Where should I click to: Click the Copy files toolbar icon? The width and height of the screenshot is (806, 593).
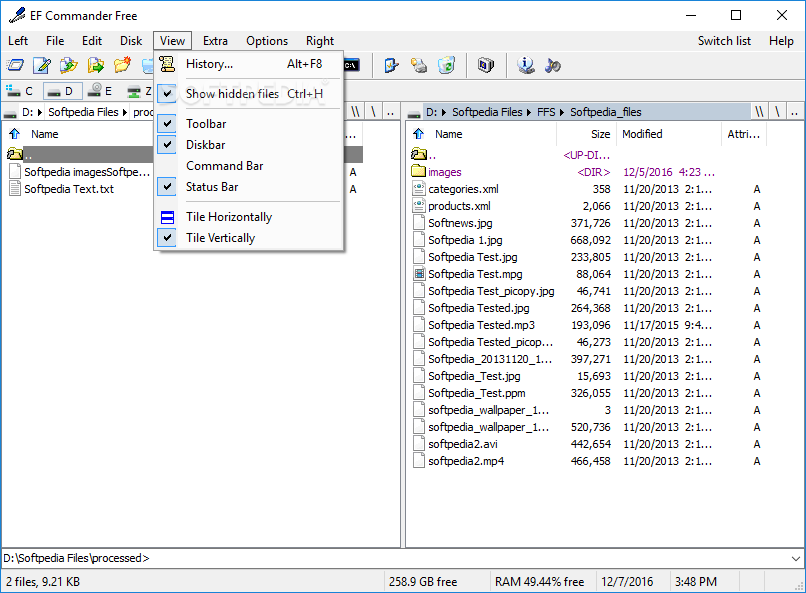click(x=69, y=65)
